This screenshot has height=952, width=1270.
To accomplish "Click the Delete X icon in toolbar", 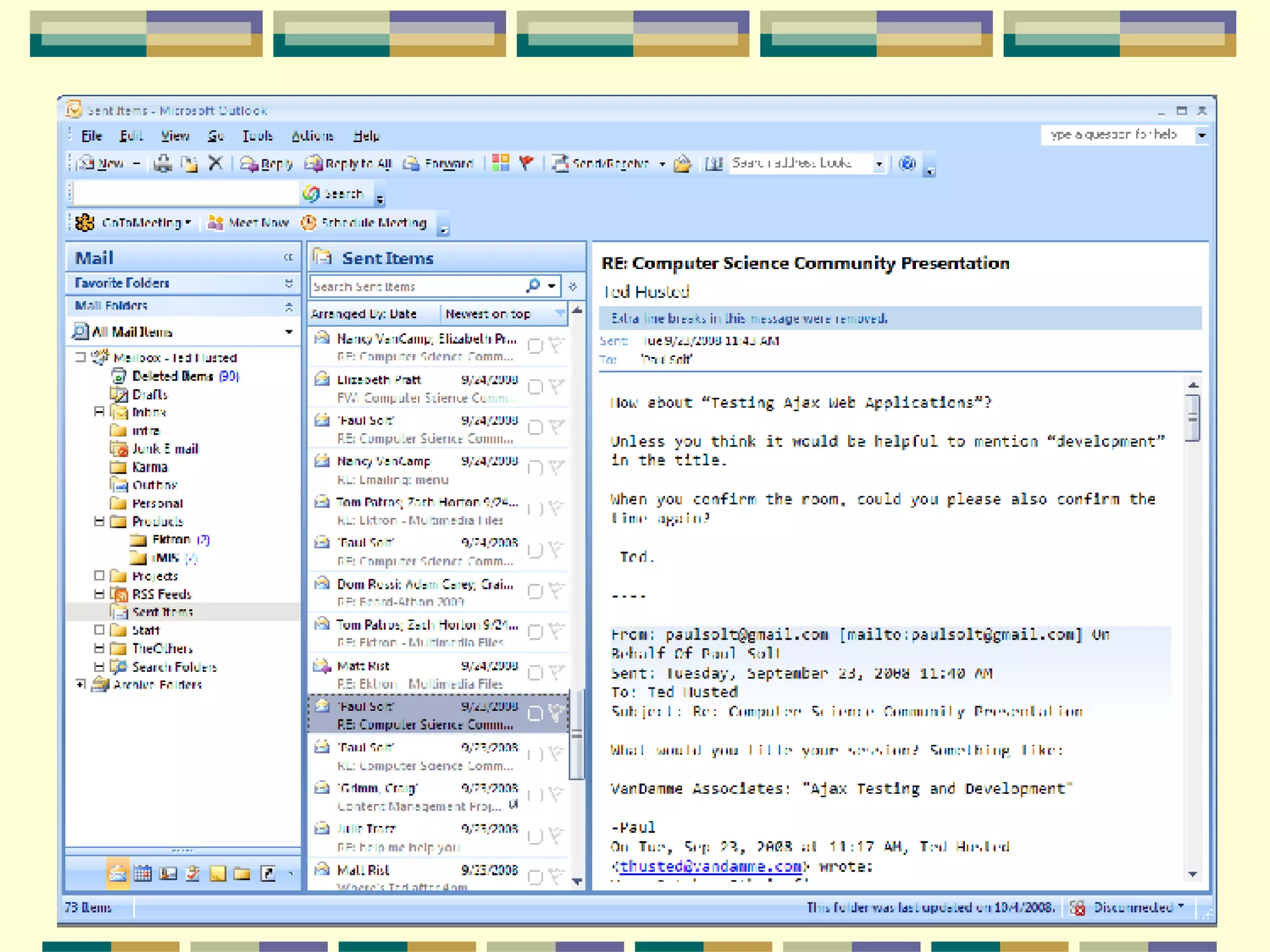I will pos(215,164).
